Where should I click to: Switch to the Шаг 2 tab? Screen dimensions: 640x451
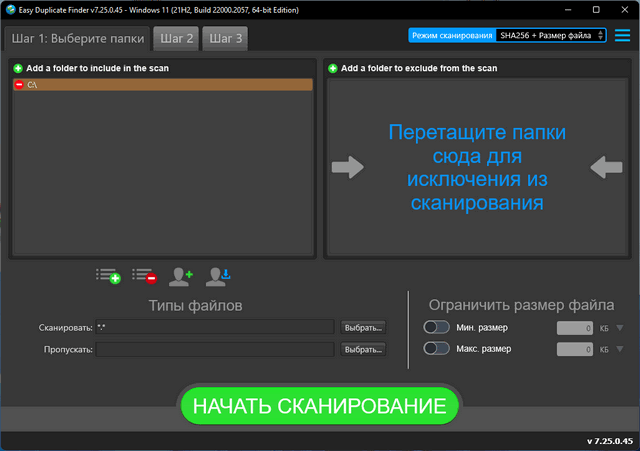[175, 39]
